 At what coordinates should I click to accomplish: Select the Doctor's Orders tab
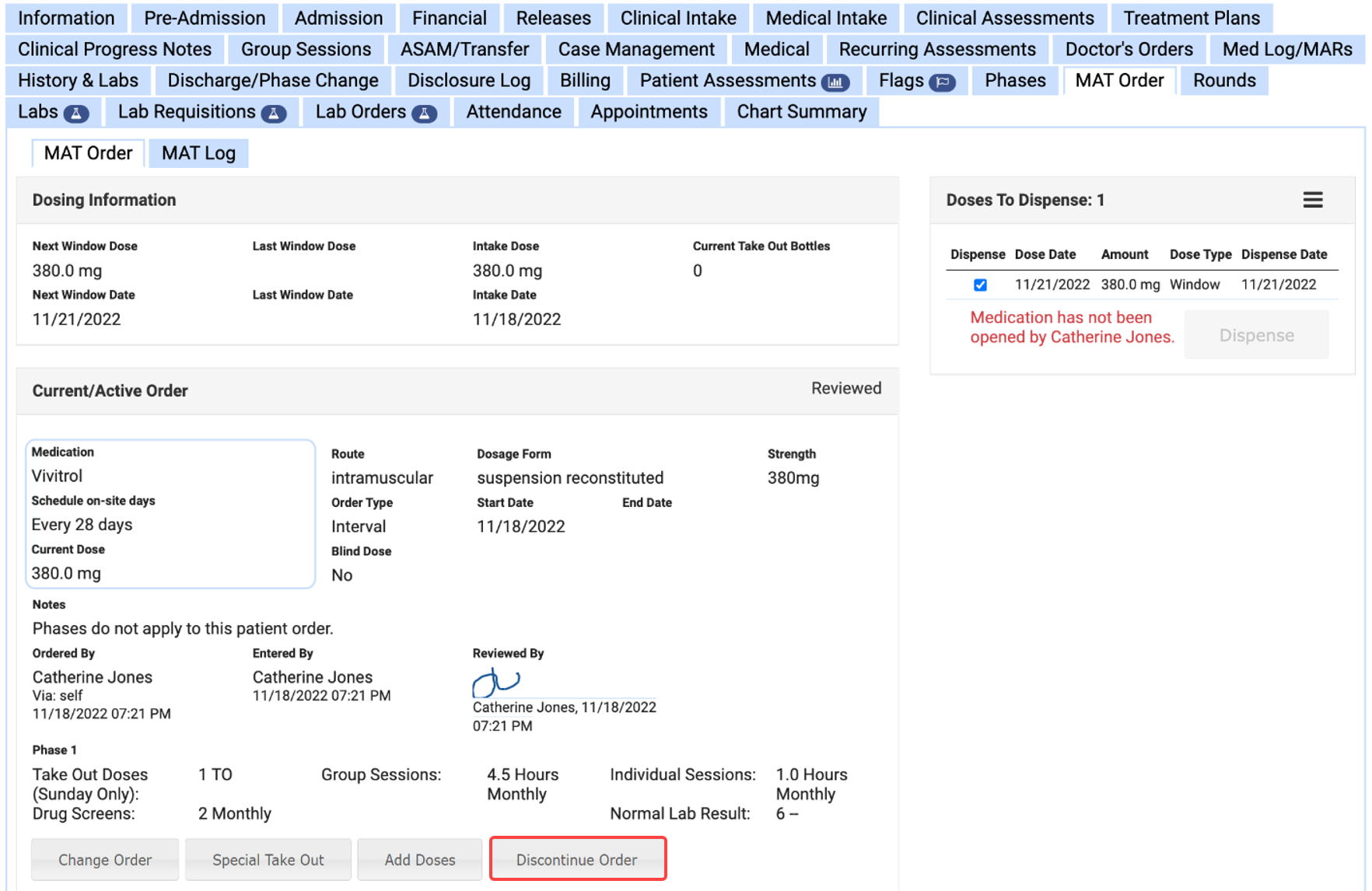click(1128, 49)
